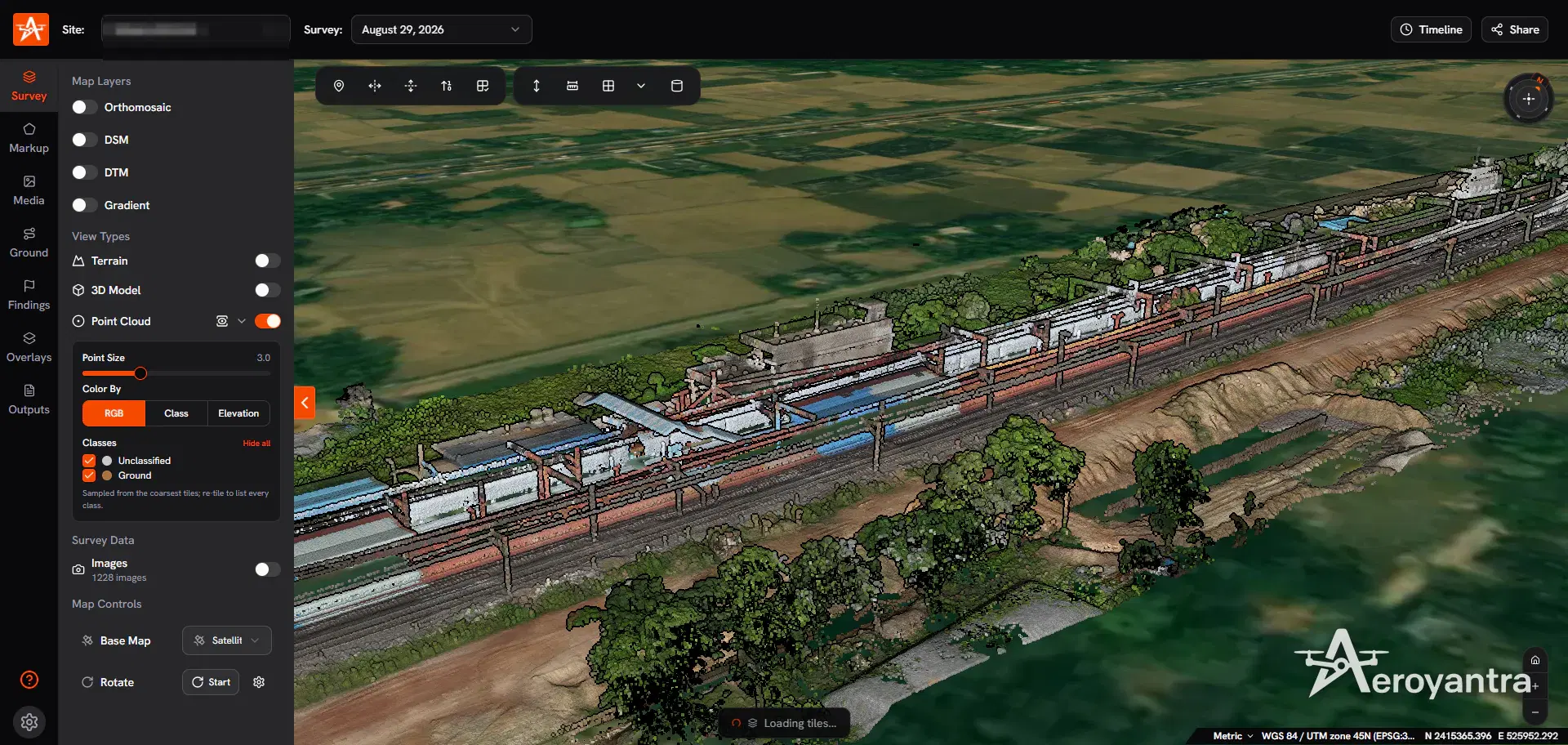Select the cylinder volume tool
1568x745 pixels.
(x=677, y=86)
